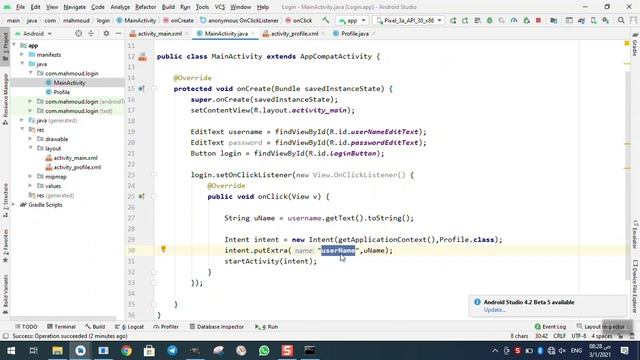
Task: Expand the mipmap folder
Action: point(30,177)
